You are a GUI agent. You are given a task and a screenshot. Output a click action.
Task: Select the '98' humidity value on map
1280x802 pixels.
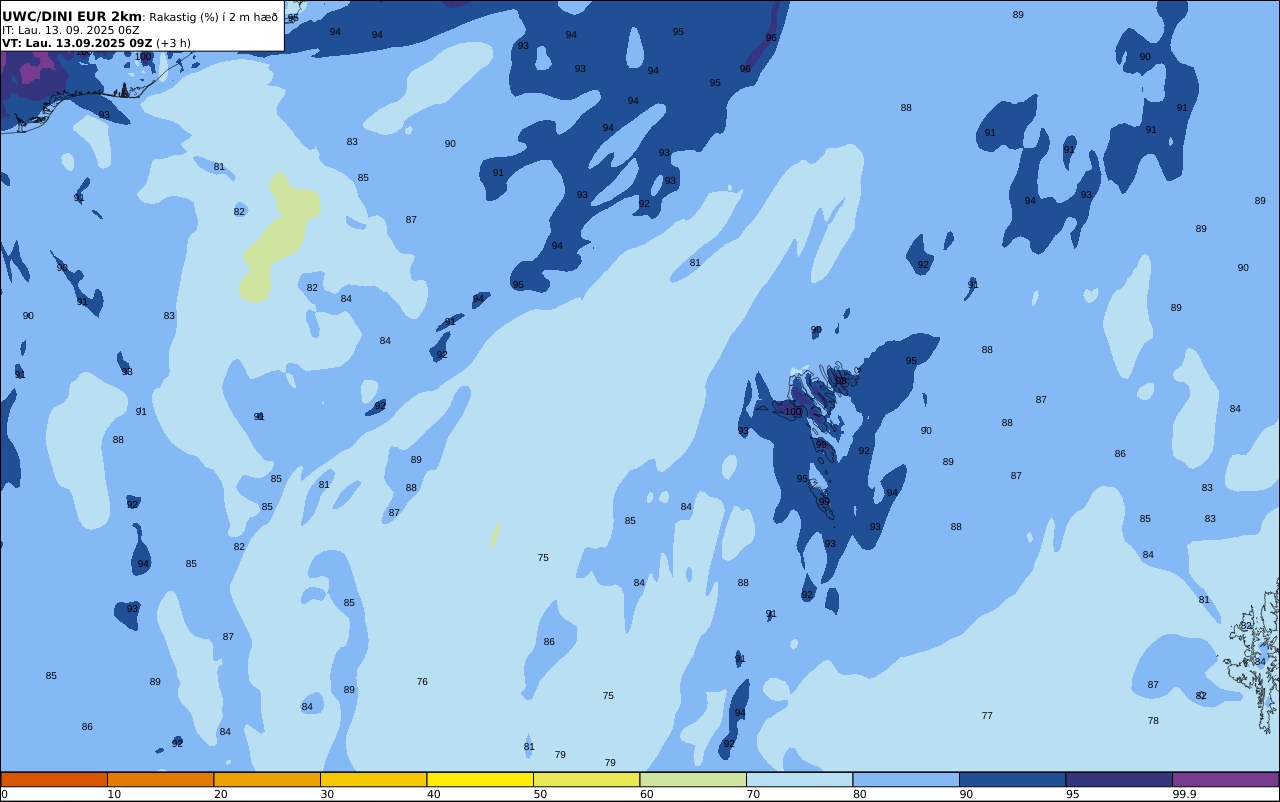point(841,381)
